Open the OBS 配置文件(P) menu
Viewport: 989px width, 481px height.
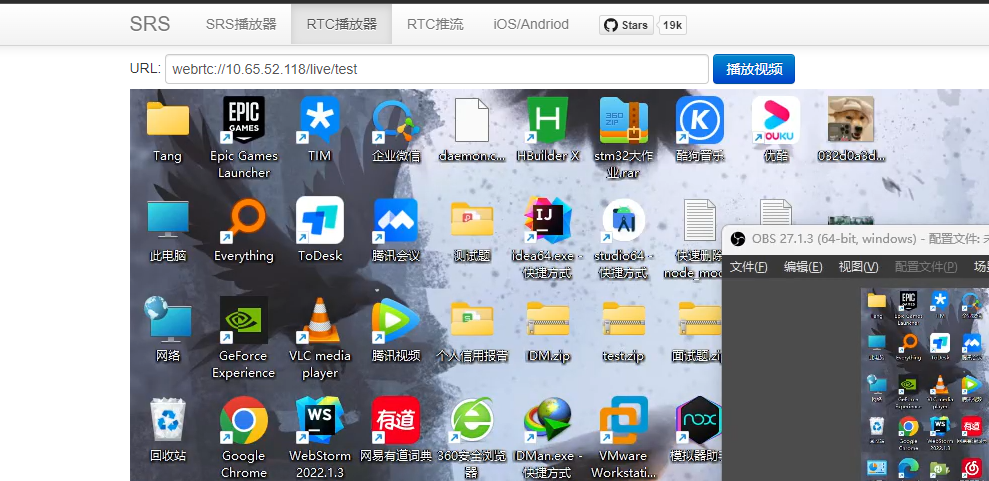point(925,267)
